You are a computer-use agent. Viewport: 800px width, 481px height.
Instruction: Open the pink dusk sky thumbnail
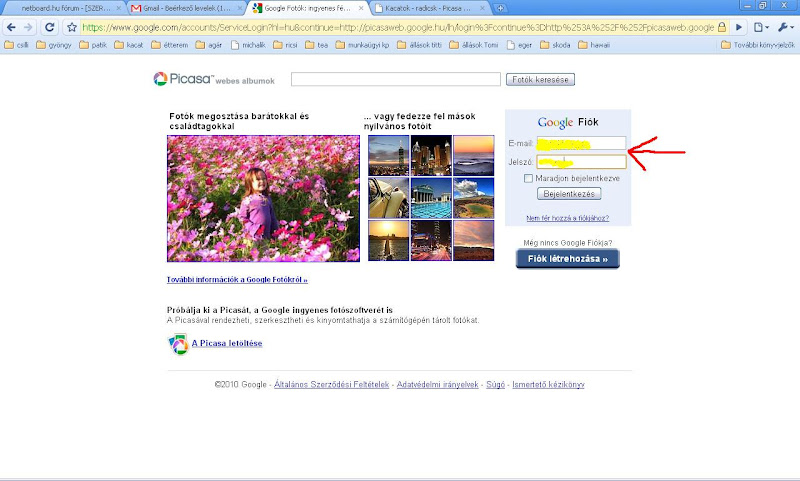pos(473,240)
